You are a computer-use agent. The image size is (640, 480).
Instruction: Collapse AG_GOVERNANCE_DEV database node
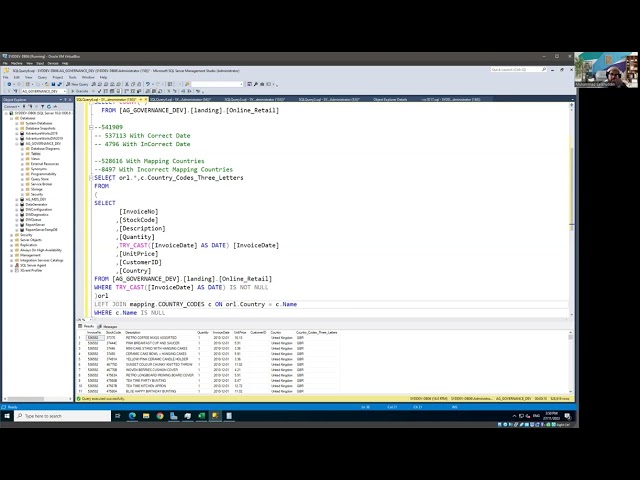click(17, 144)
